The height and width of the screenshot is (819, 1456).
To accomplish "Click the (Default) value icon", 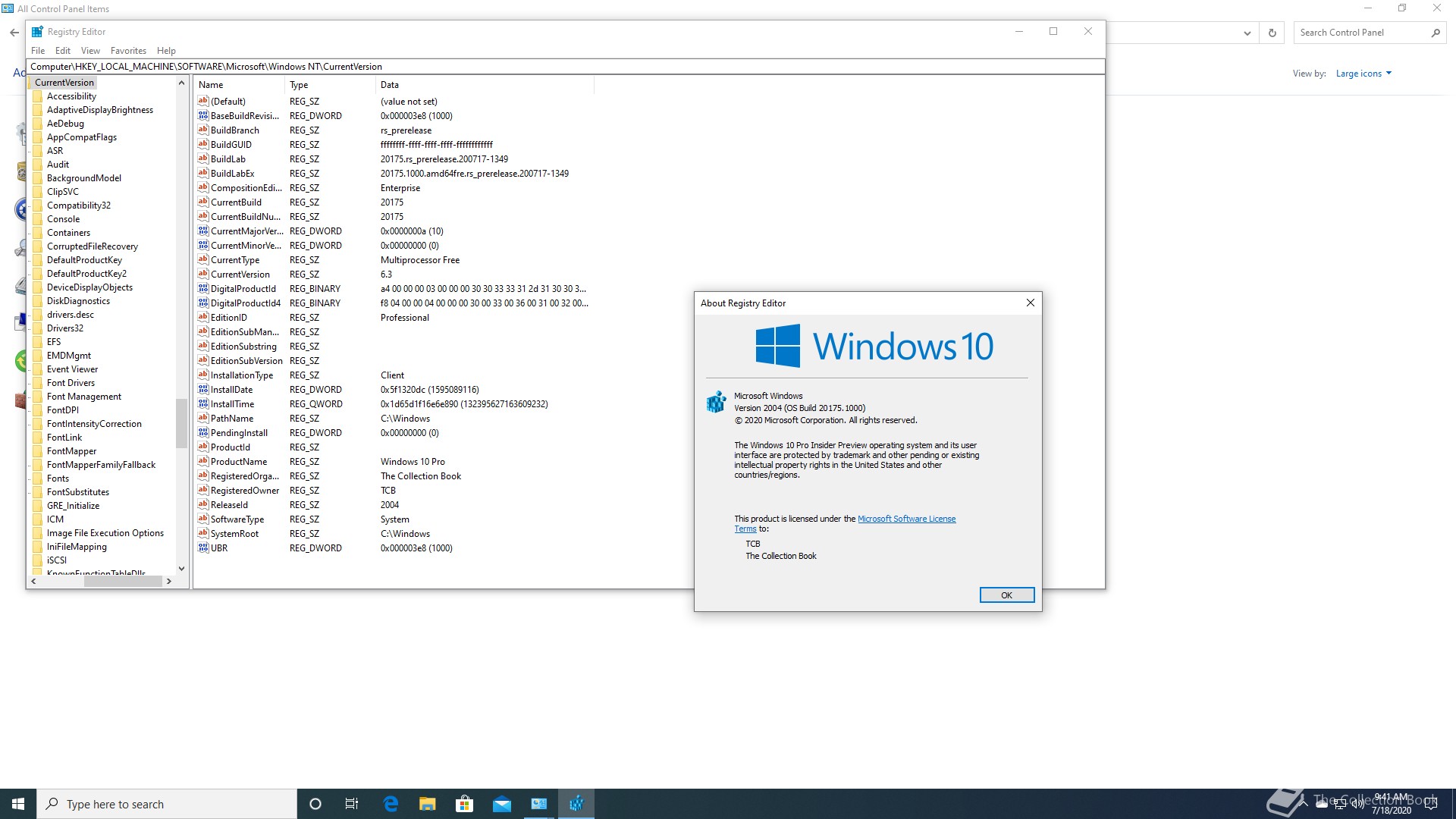I will tap(203, 102).
